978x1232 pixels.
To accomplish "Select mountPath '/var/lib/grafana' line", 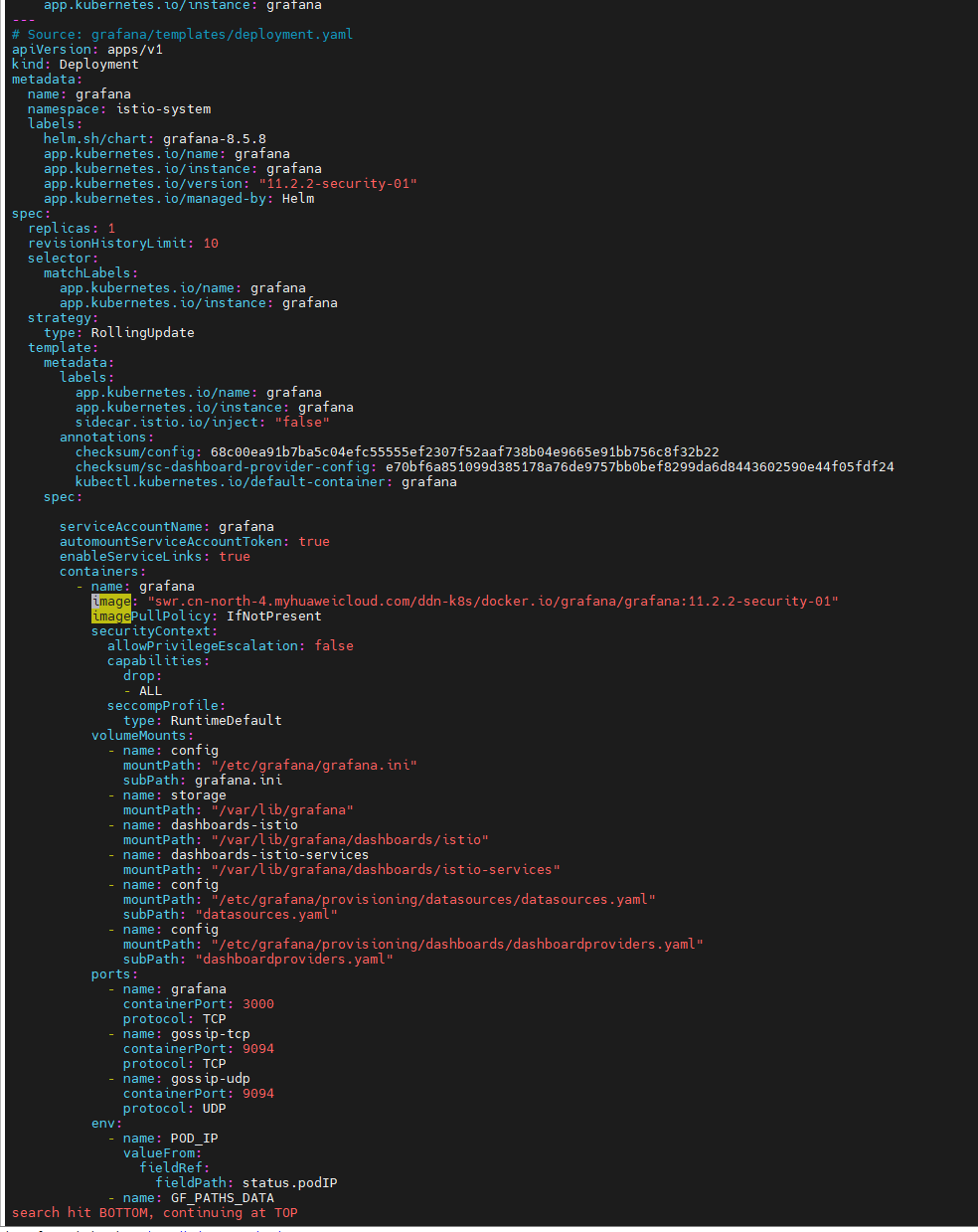I will click(239, 809).
